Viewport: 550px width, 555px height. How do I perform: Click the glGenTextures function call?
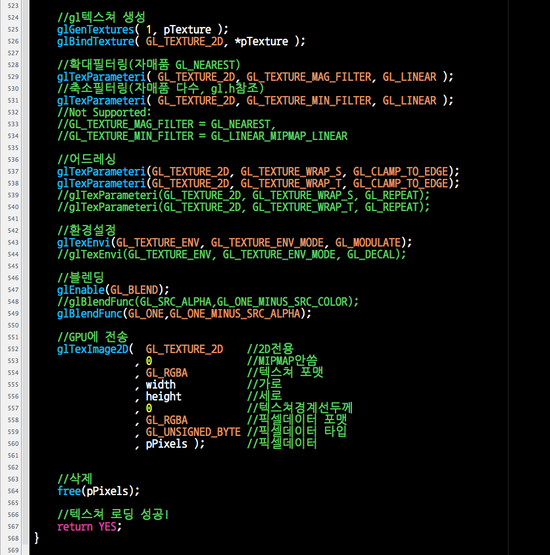click(96, 29)
